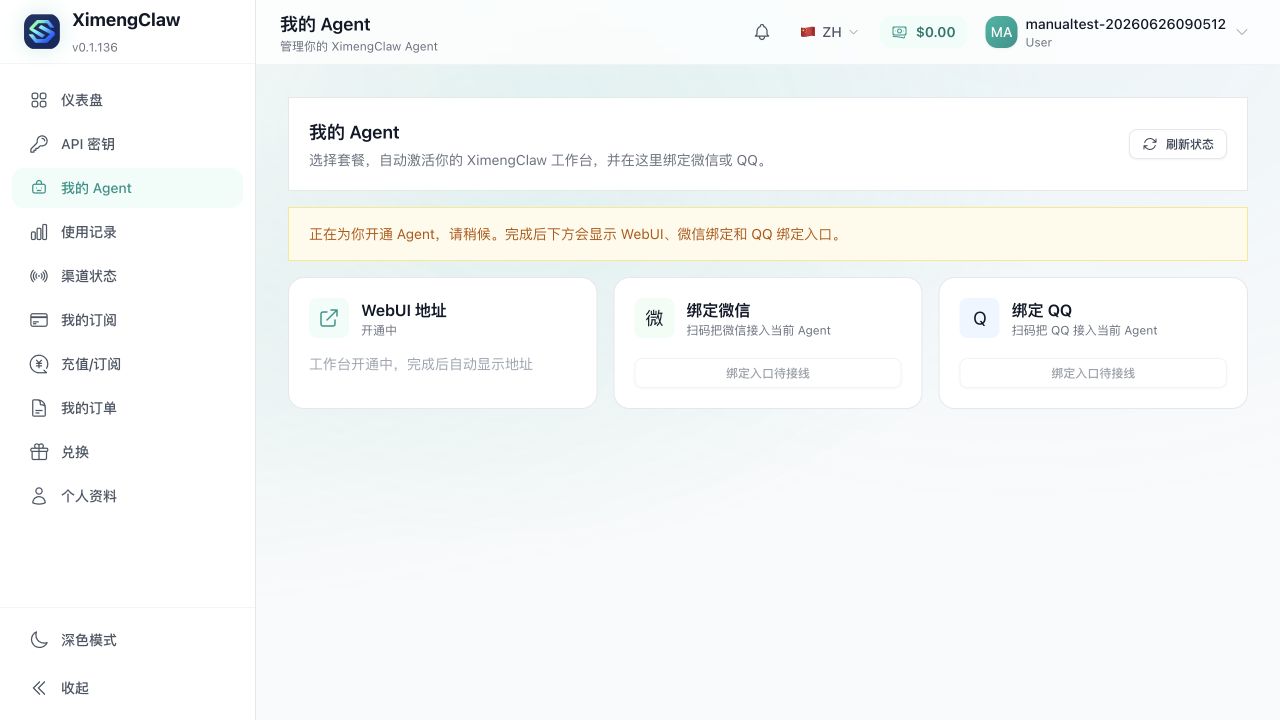1280x720 pixels.
Task: Click the WebUI 地址 card title
Action: tap(404, 310)
